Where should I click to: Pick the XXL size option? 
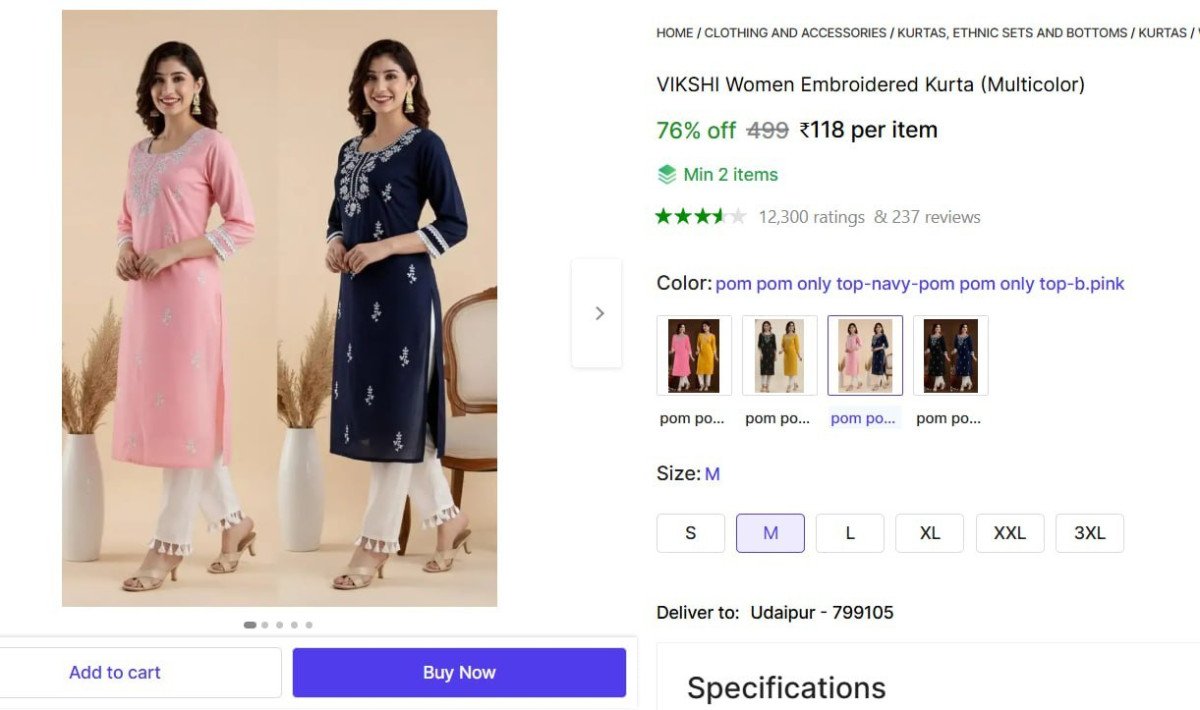pos(1010,533)
